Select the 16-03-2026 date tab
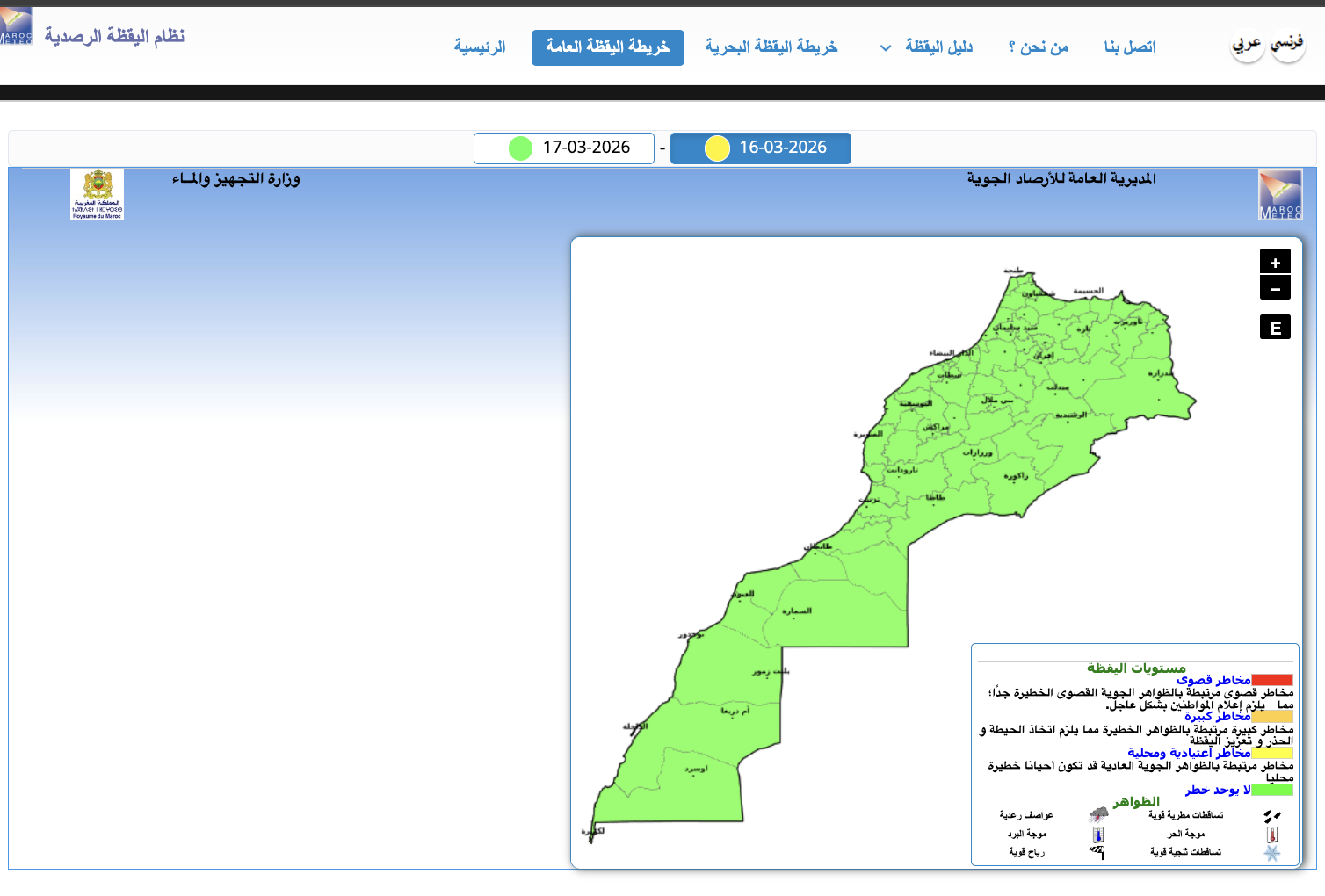 point(761,148)
